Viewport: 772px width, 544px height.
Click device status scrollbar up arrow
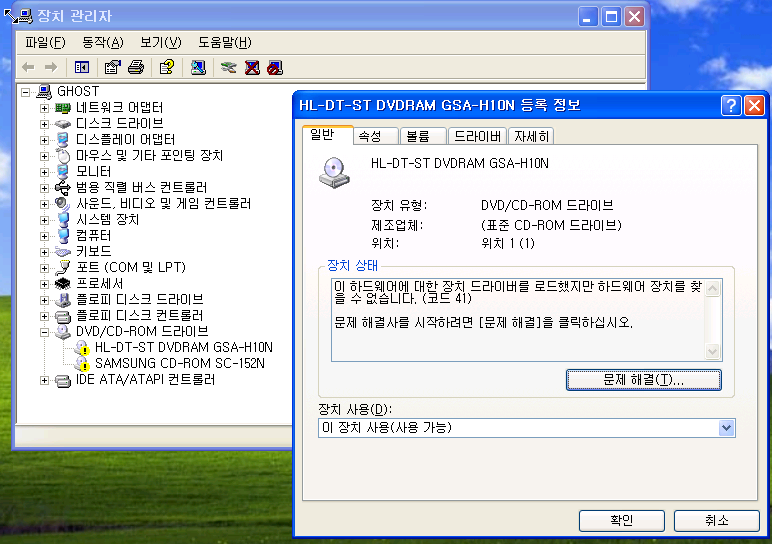tap(712, 288)
